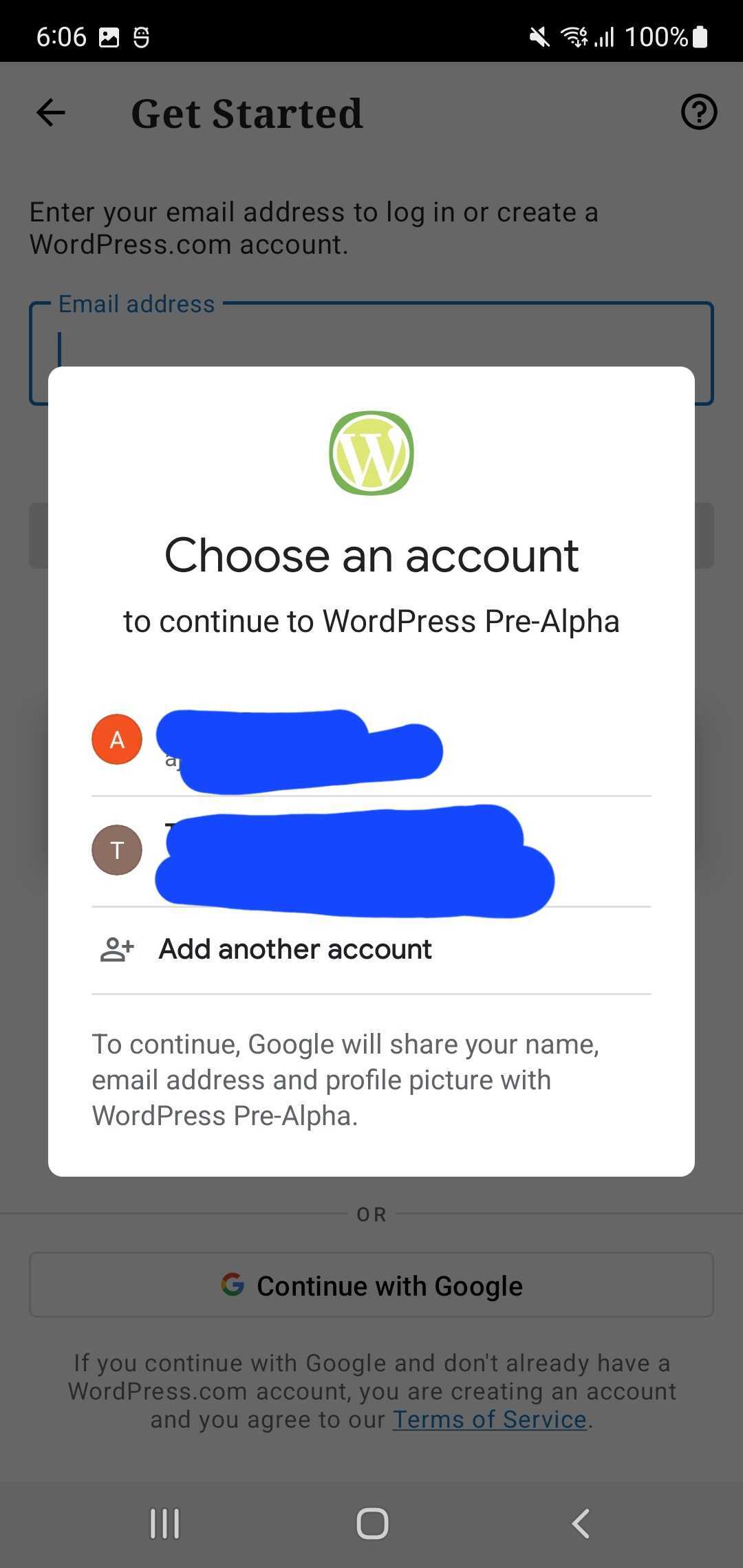Tap the Get Started title
Viewport: 743px width, 1568px height.
pyautogui.click(x=247, y=113)
